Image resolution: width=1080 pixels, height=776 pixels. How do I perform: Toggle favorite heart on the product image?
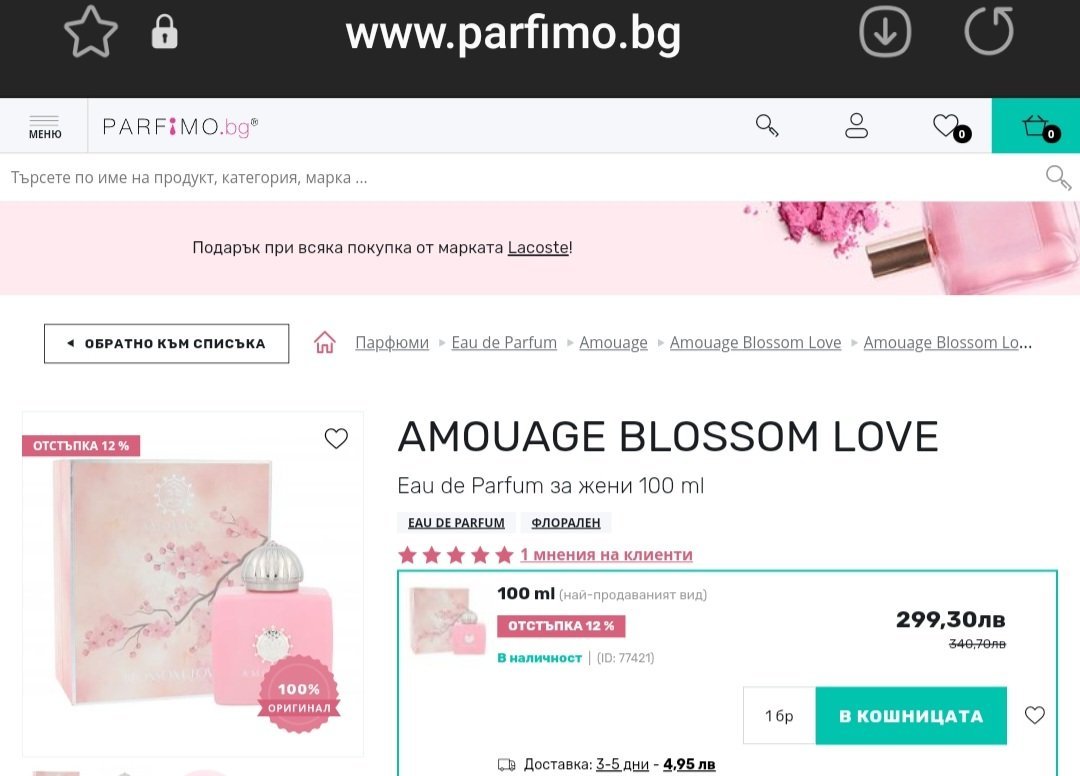(336, 438)
